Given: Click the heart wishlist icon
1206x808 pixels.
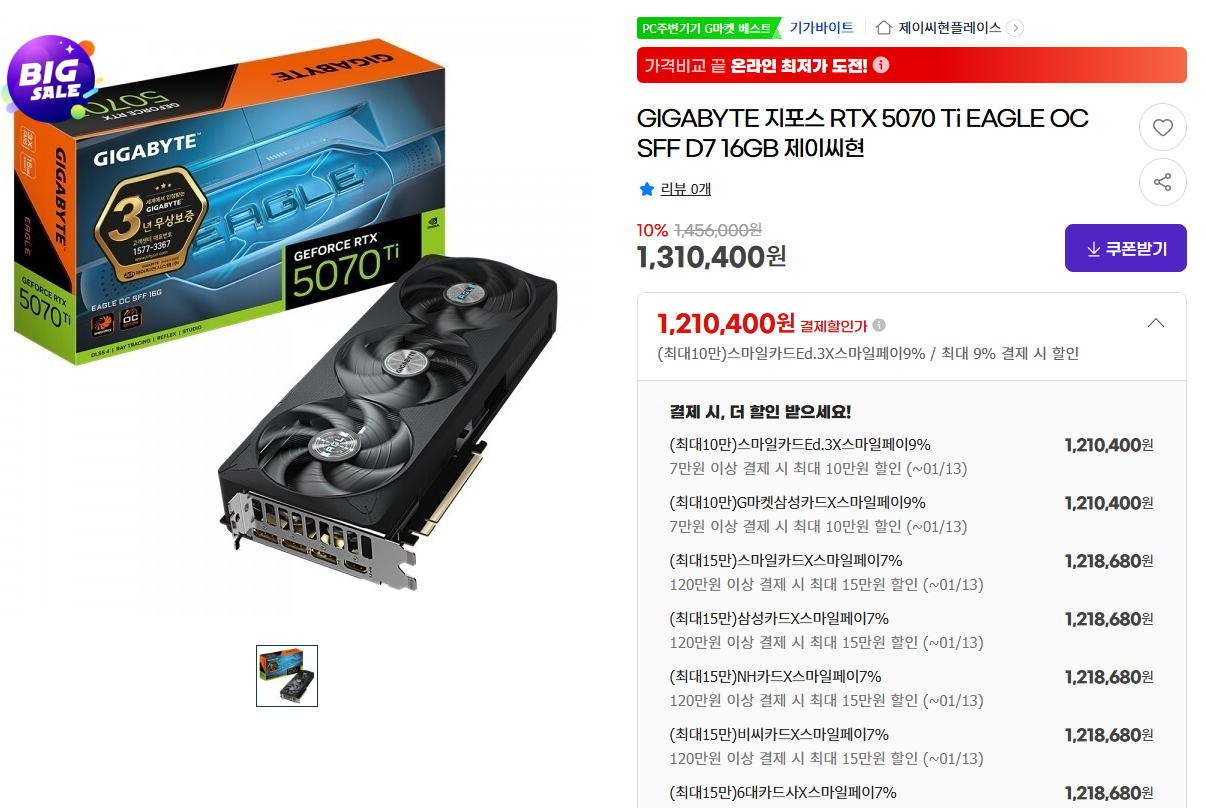Looking at the screenshot, I should [x=1162, y=128].
